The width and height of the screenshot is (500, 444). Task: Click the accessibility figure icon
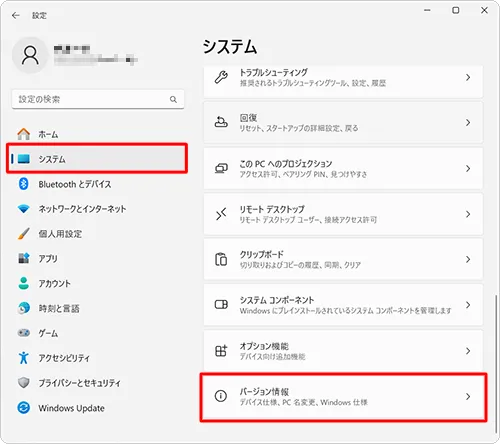[x=24, y=358]
